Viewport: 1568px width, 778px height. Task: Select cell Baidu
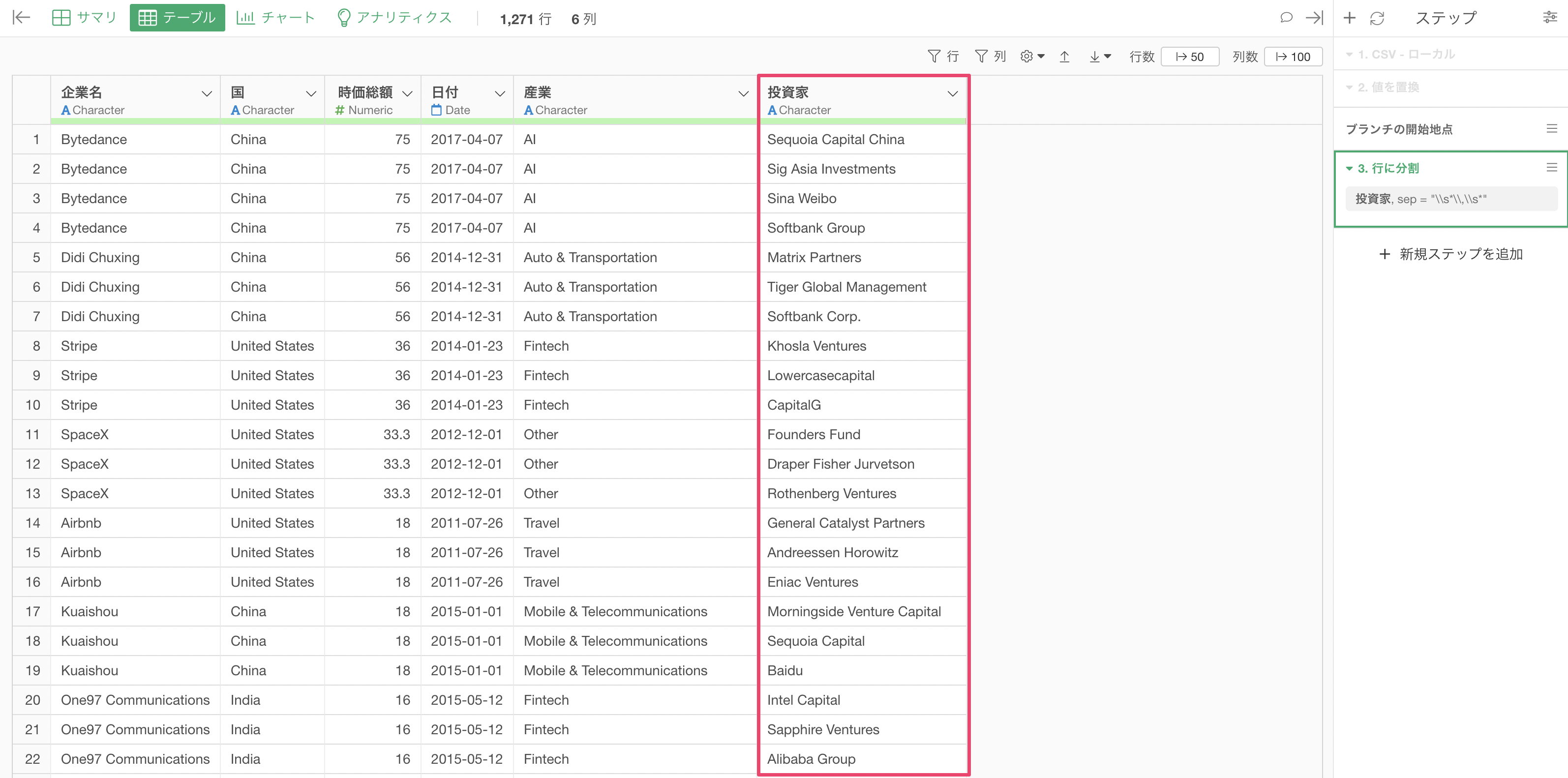[863, 671]
